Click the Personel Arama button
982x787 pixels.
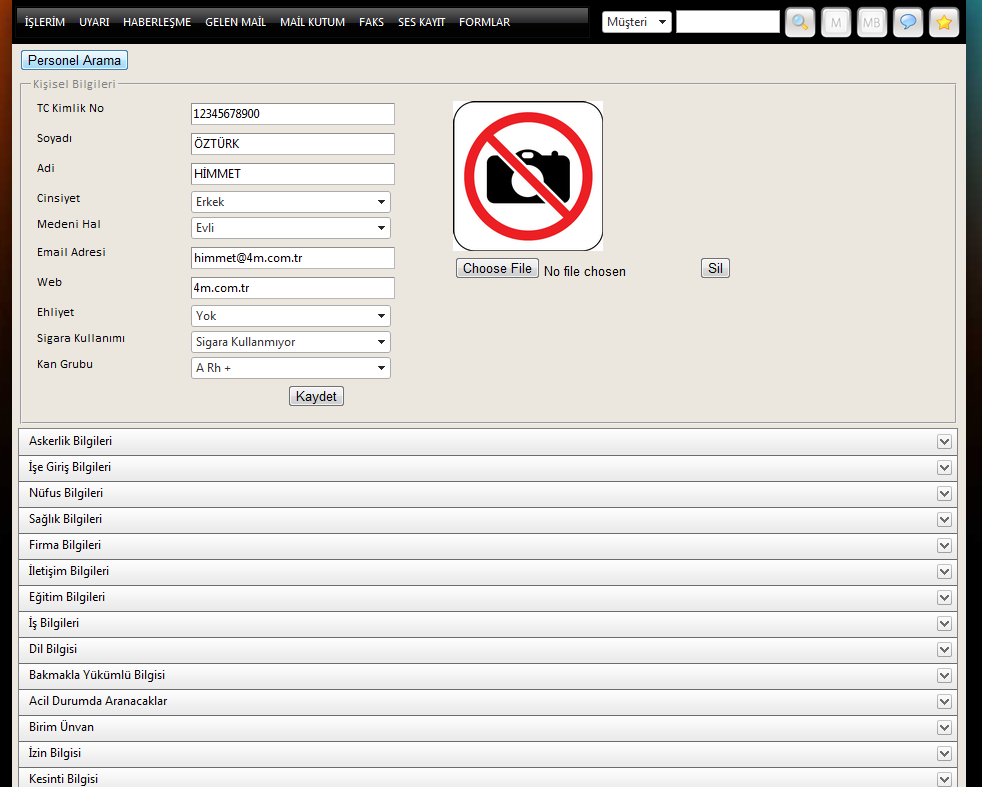(74, 60)
